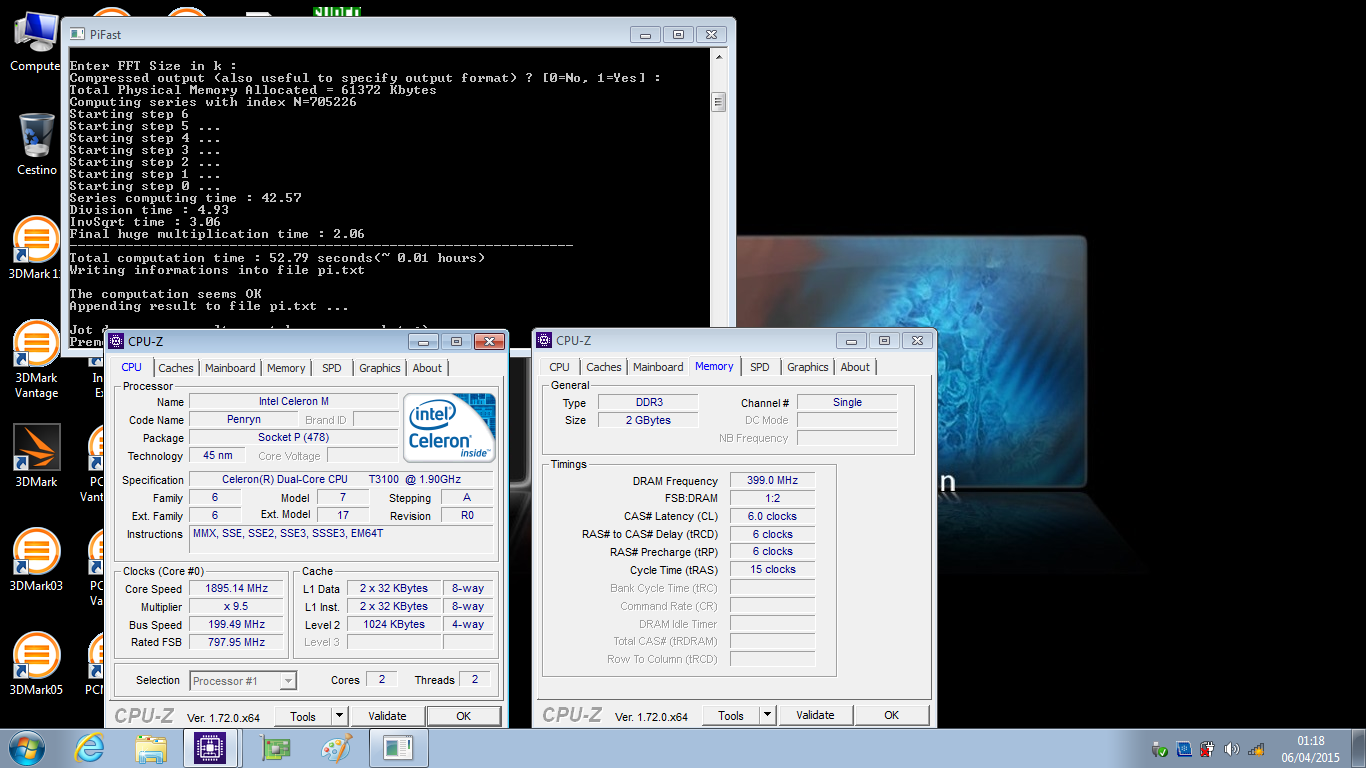1366x768 pixels.
Task: Select the black 3DMark desktop shortcut
Action: pos(36,456)
